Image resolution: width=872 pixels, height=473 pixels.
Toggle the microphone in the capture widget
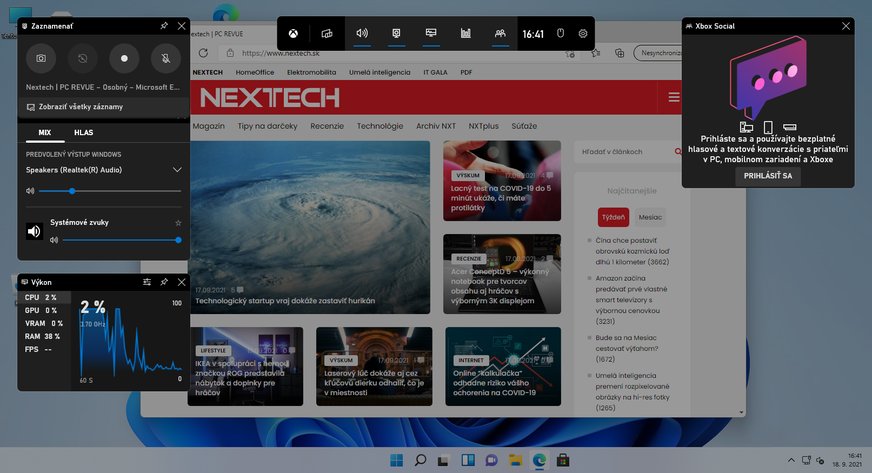click(x=165, y=59)
